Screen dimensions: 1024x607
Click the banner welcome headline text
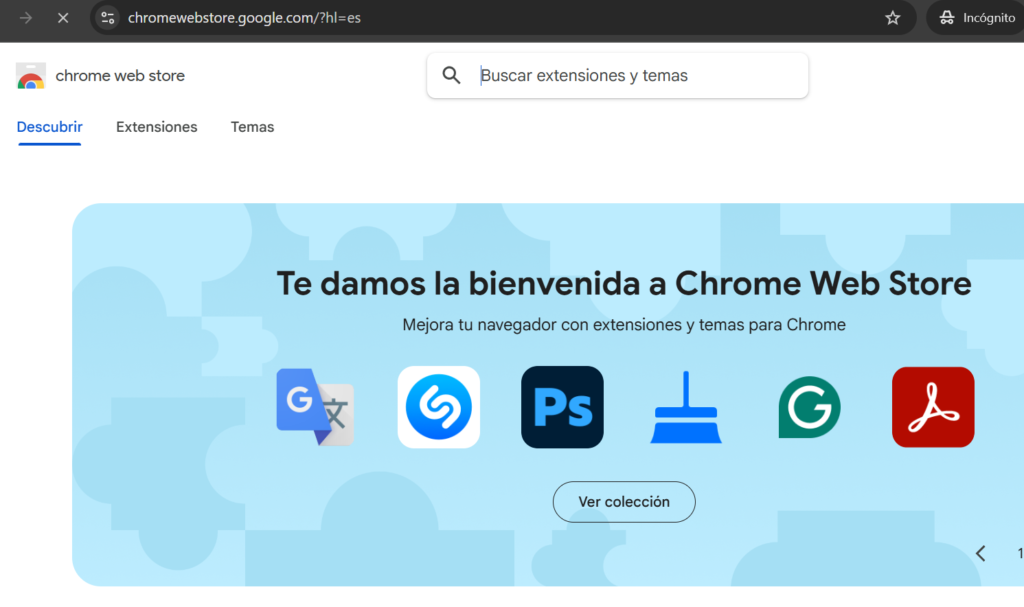click(x=624, y=284)
